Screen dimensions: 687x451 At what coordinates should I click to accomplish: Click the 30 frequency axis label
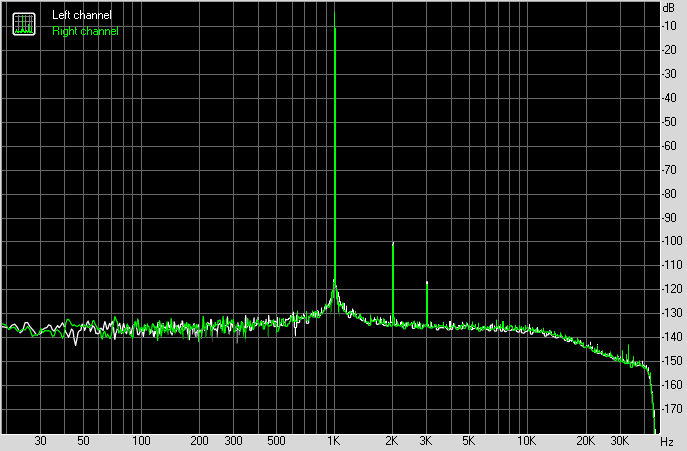point(40,440)
